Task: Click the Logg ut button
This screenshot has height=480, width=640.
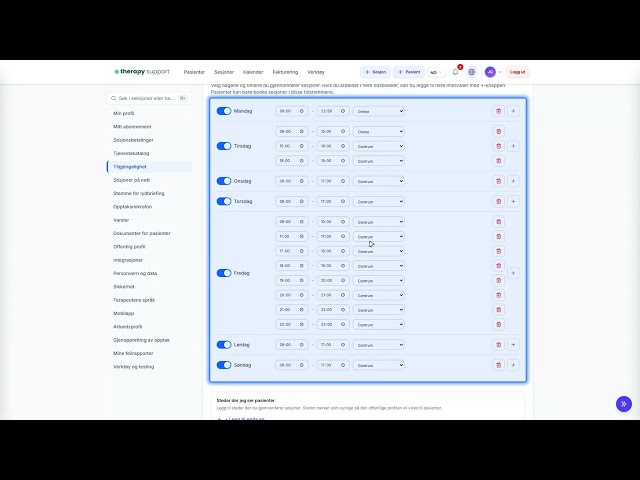Action: (518, 72)
